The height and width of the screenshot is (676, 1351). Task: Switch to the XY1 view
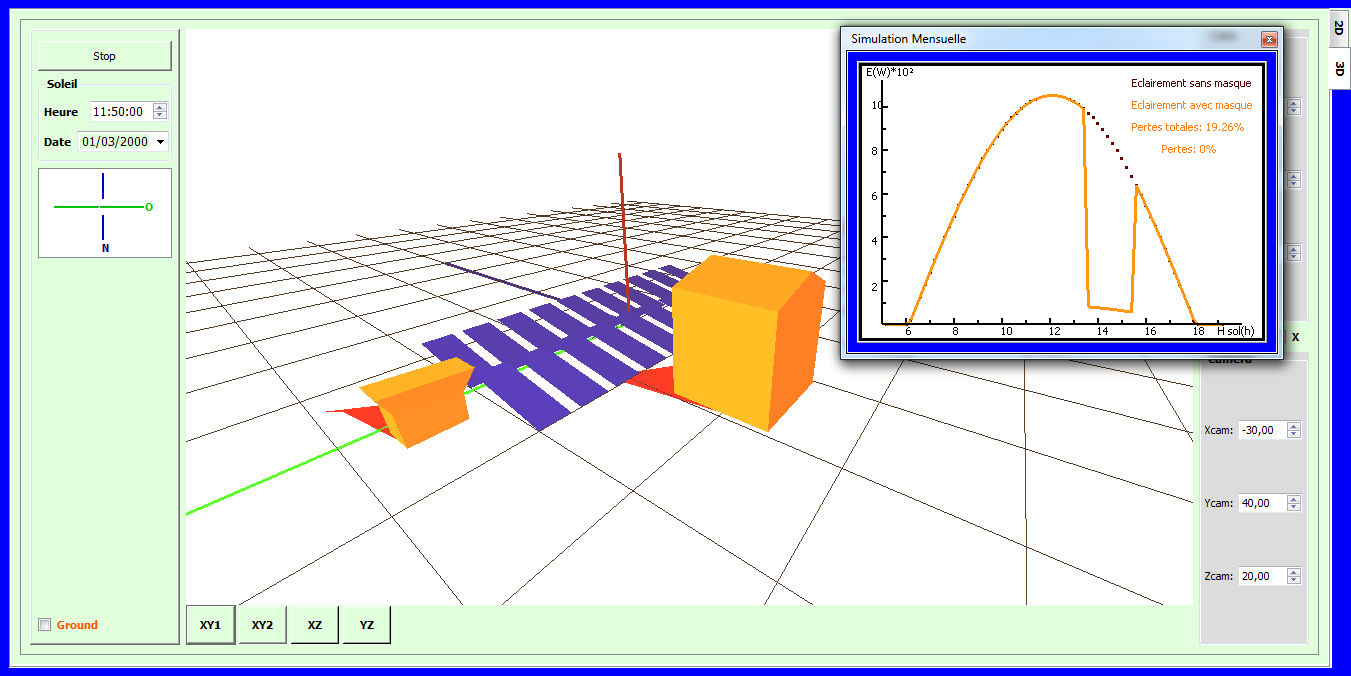(x=210, y=625)
